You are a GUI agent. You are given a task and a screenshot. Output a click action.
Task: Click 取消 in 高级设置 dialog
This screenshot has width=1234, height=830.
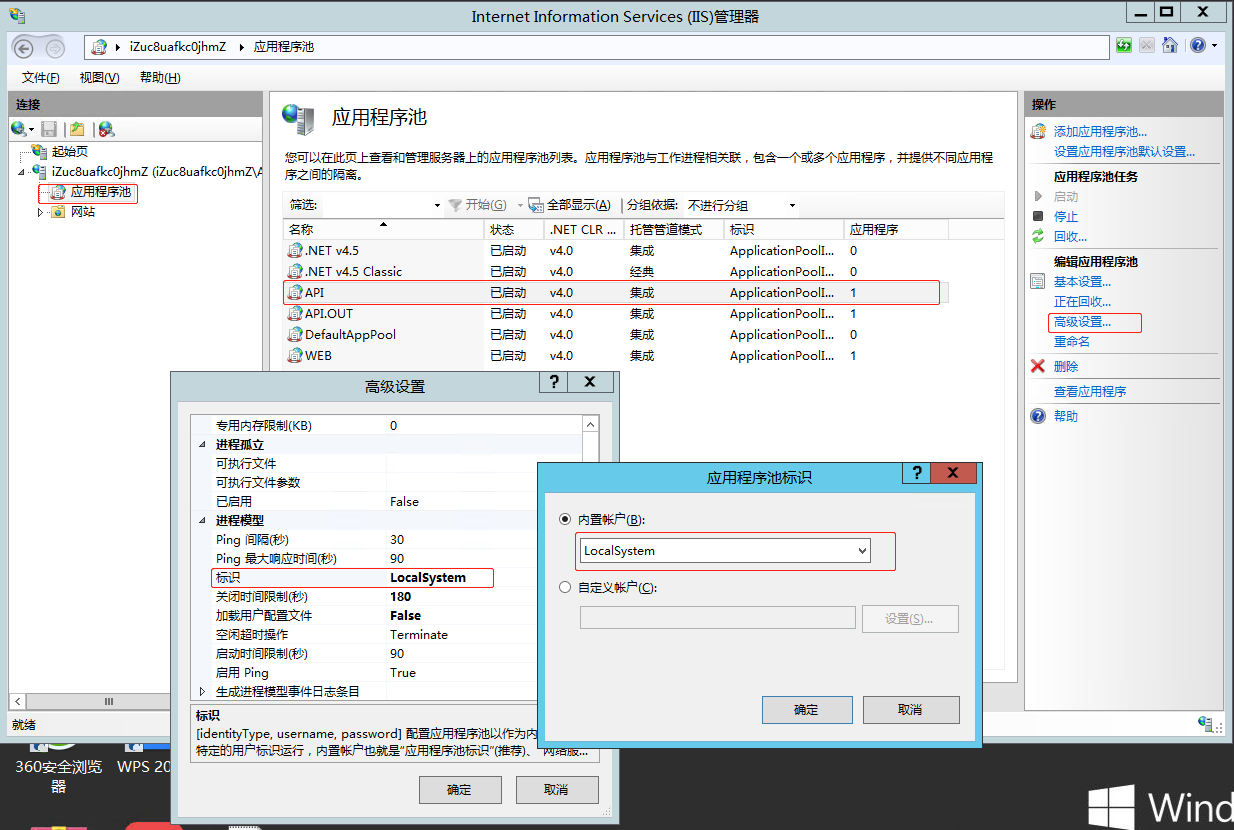[556, 790]
